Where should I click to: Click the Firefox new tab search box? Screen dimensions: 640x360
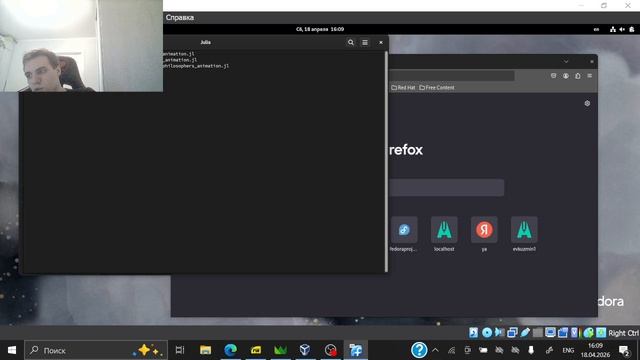(x=447, y=188)
